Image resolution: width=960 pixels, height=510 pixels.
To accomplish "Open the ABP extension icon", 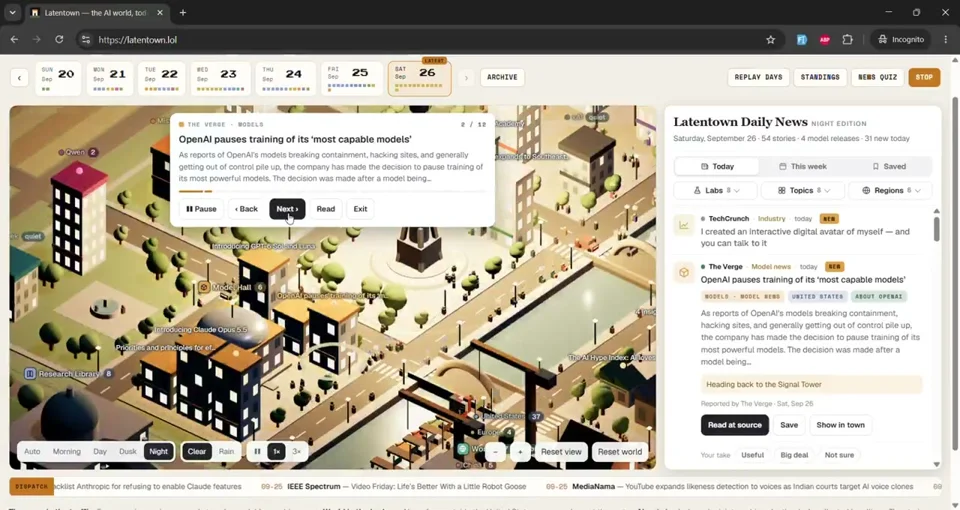I will [x=825, y=39].
